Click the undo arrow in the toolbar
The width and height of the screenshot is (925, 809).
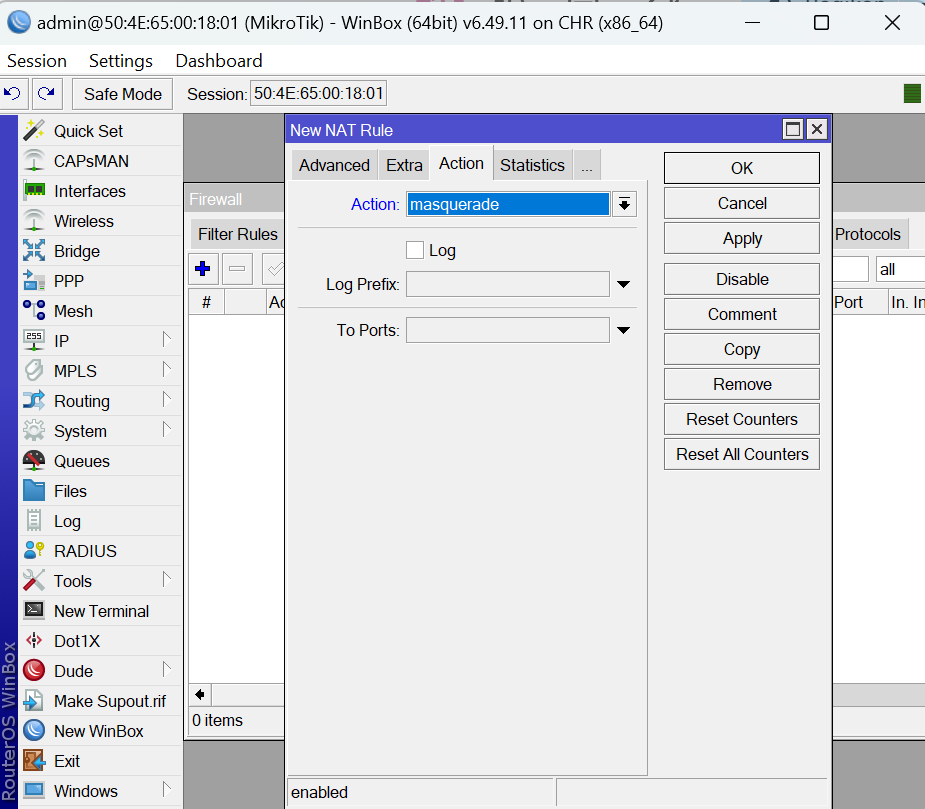tap(12, 93)
